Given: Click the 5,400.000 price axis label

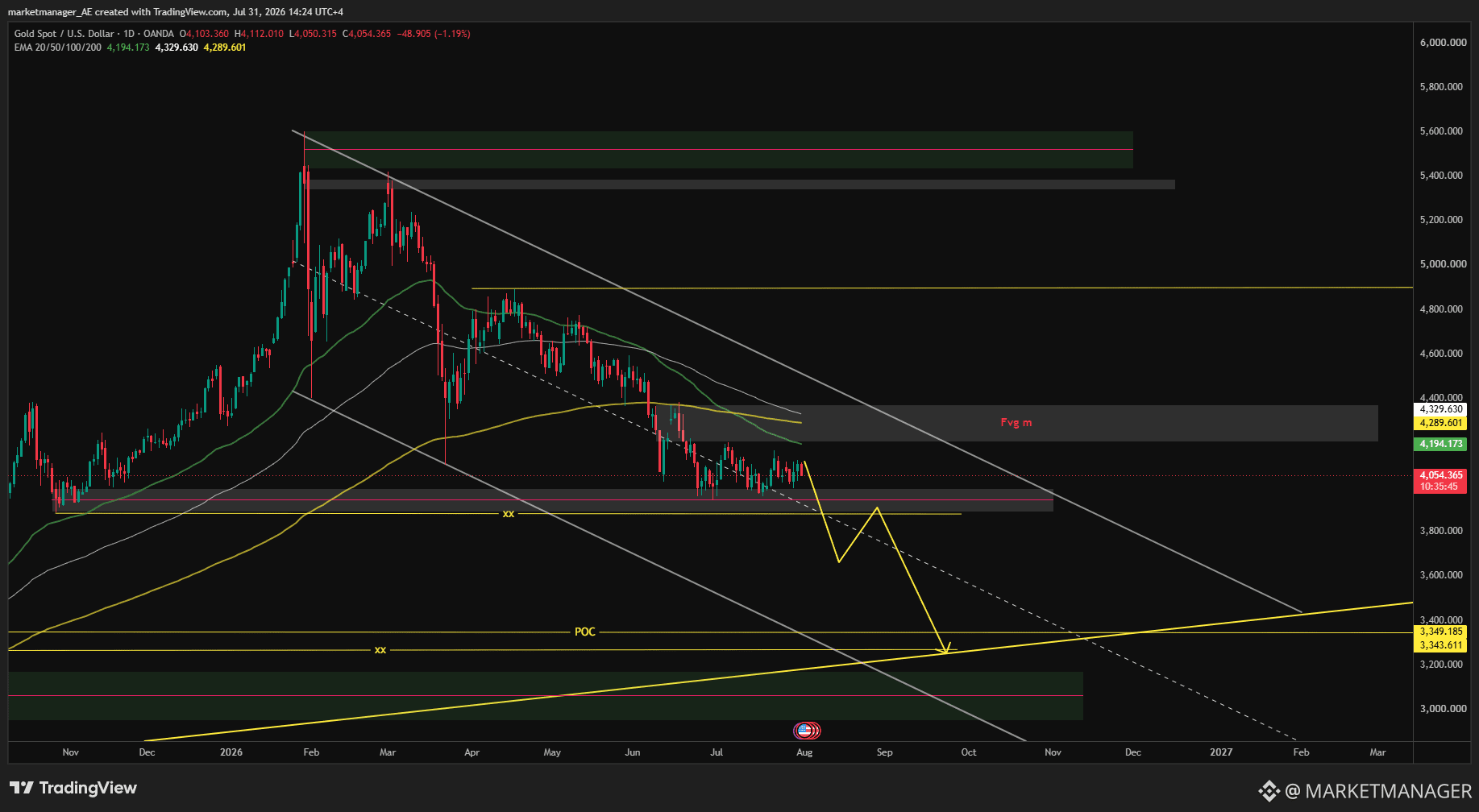Looking at the screenshot, I should (x=1443, y=176).
